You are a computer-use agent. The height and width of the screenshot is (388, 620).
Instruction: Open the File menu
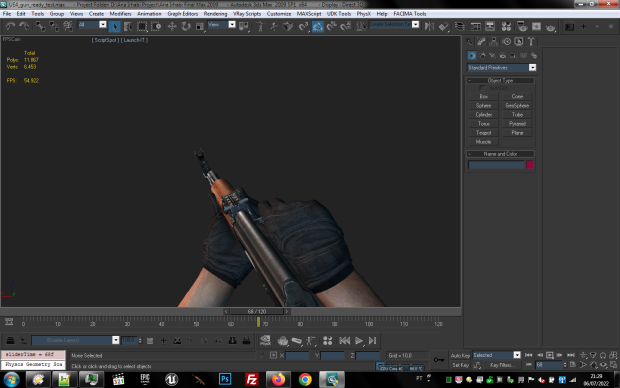(x=7, y=14)
